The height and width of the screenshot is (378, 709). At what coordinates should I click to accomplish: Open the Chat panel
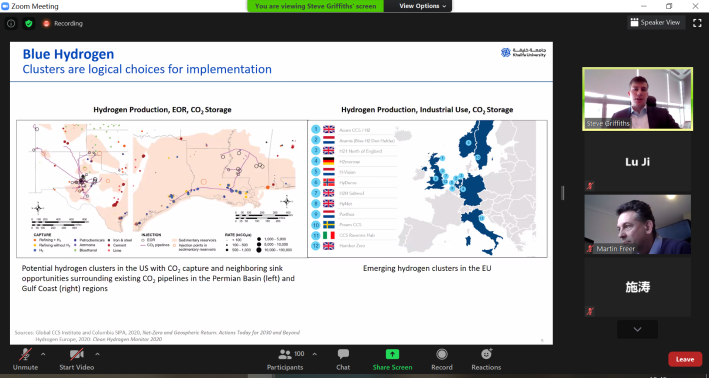click(343, 359)
